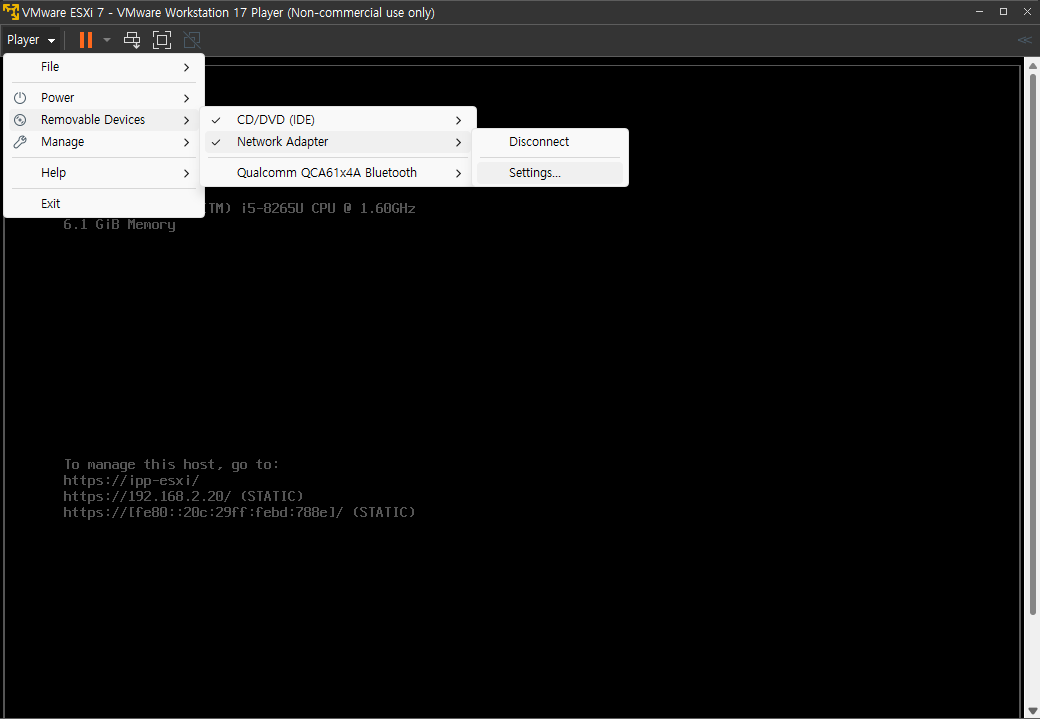Click the i5-8265U CPU text line
The height and width of the screenshot is (719, 1040).
pos(312,208)
